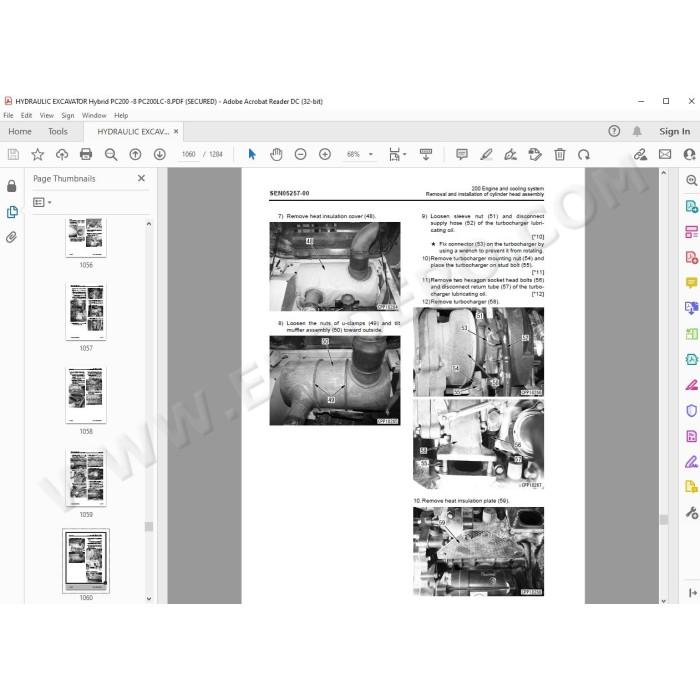Open the Help menu
Screen dimensions: 700x700
click(x=121, y=116)
